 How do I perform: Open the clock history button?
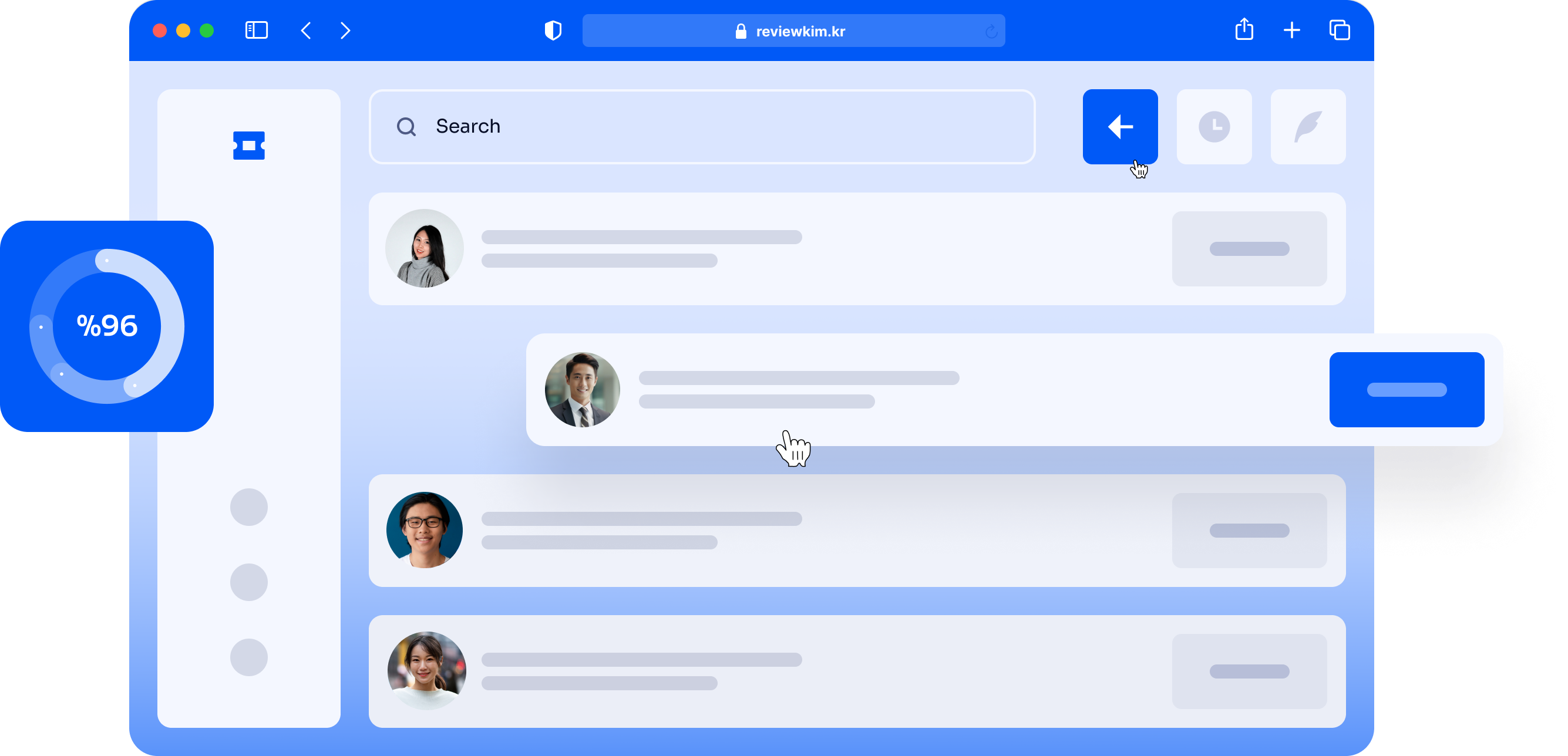click(1214, 127)
